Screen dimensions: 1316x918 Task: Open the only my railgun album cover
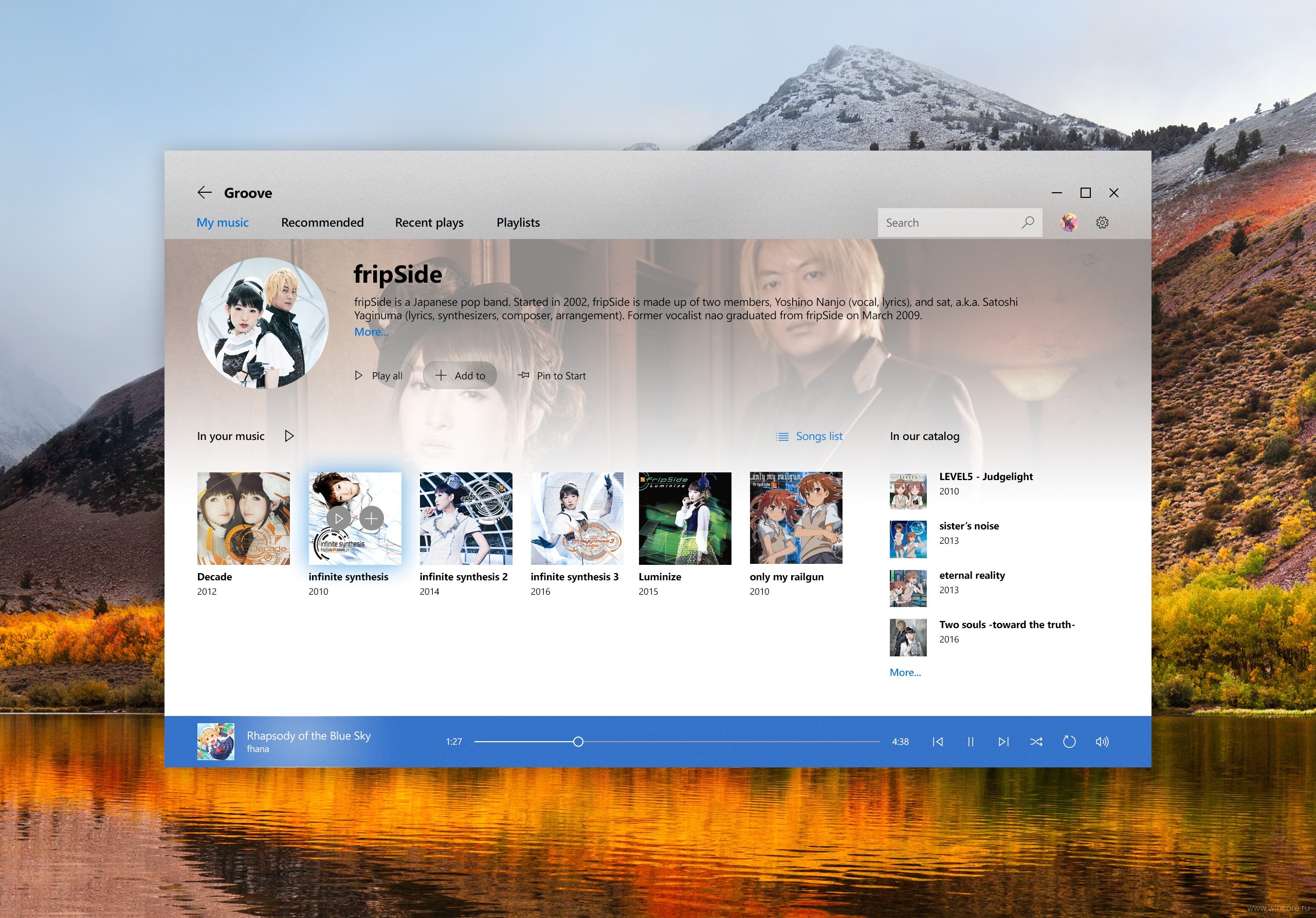796,518
